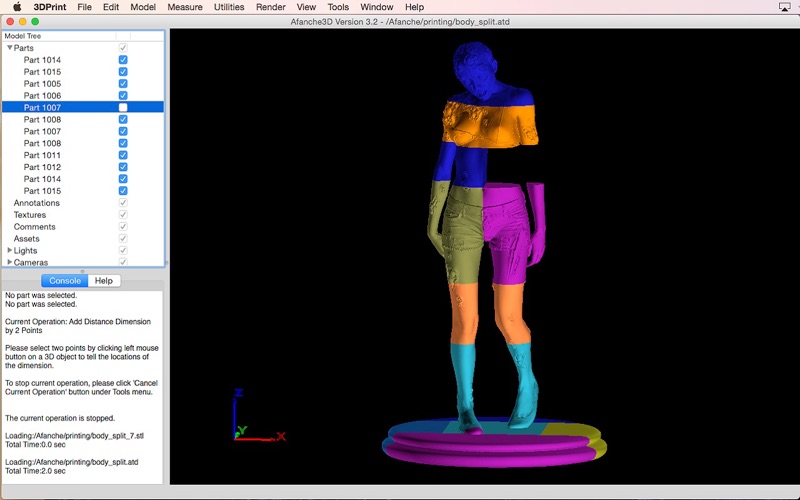Pick the blue head part of the model
The height and width of the screenshot is (500, 800).
coord(477,69)
